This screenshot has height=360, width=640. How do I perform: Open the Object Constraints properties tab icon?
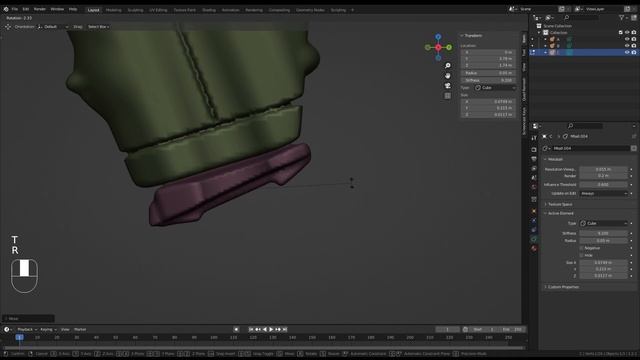point(534,230)
